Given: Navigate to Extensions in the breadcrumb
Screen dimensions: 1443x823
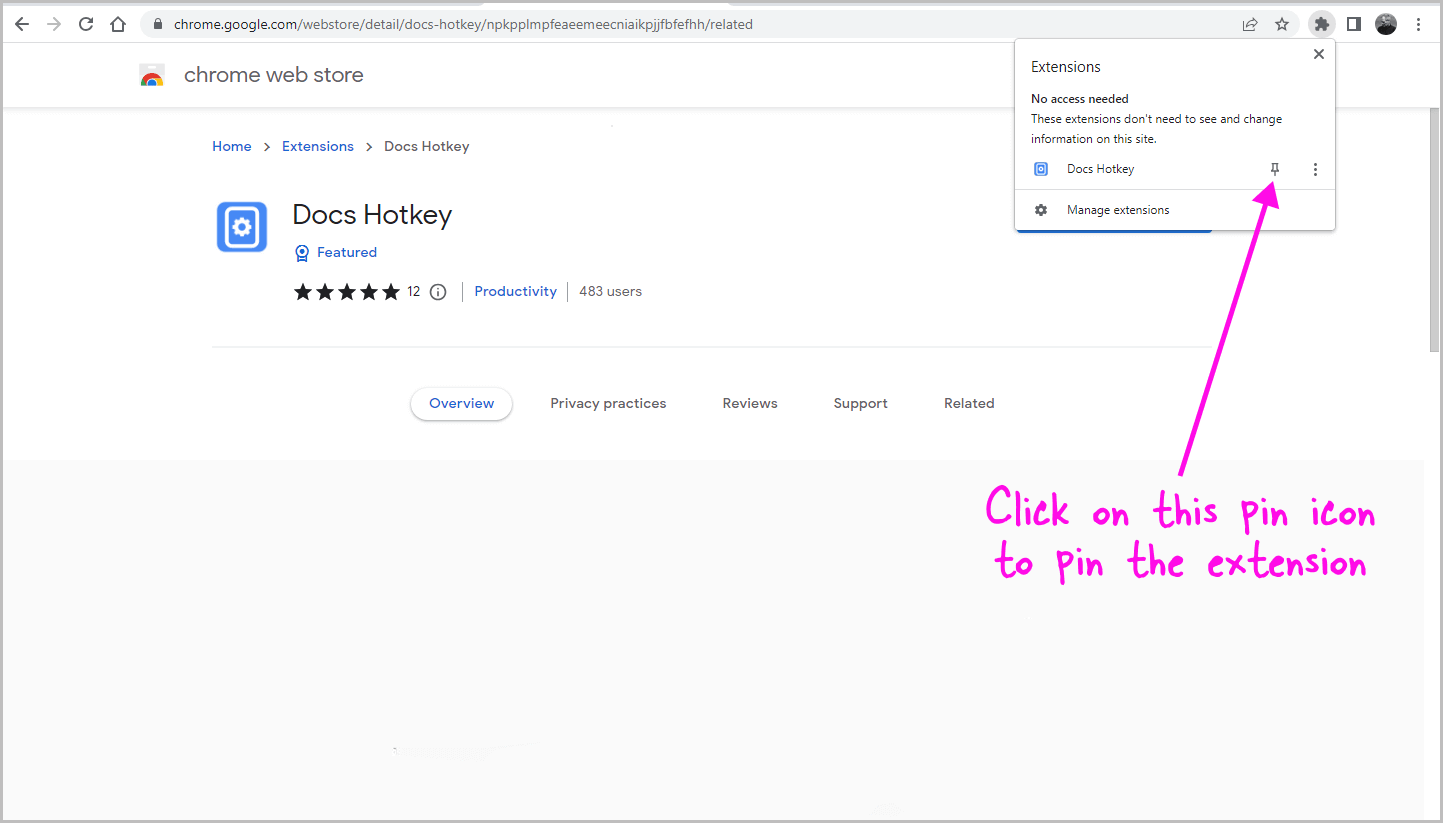Looking at the screenshot, I should click(318, 146).
